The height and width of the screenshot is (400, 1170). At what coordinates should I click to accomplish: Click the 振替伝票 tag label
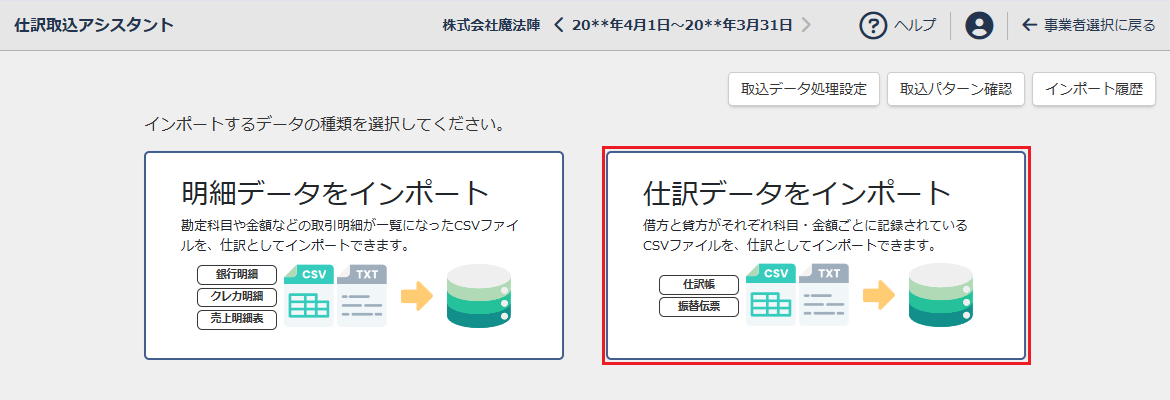point(698,307)
